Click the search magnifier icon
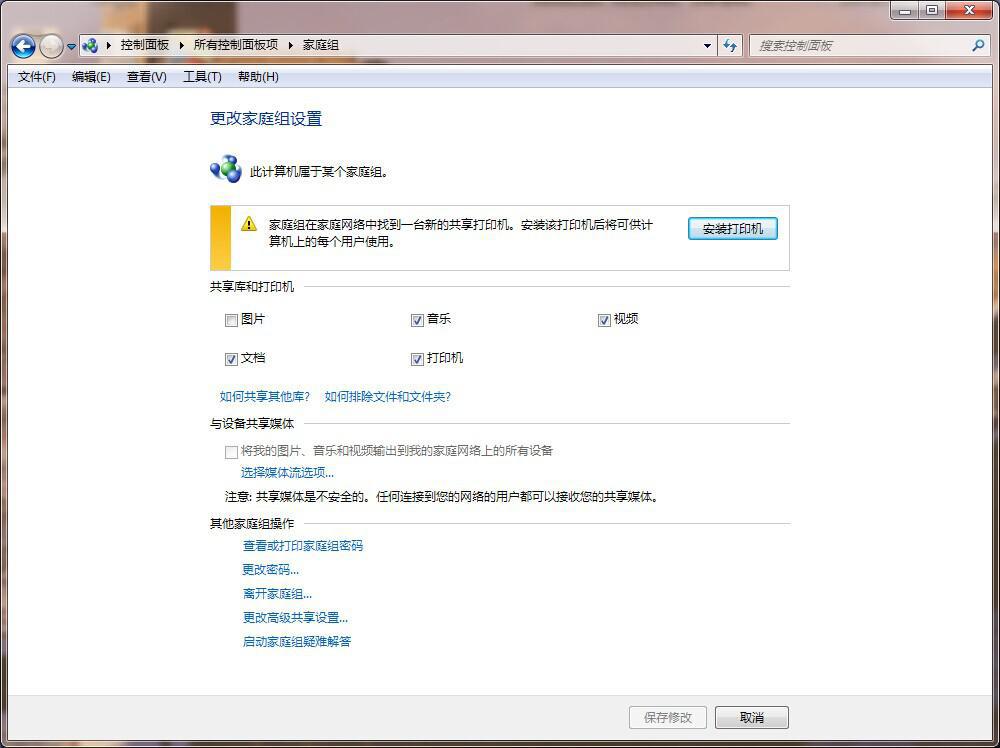The image size is (1000, 748). click(x=978, y=46)
